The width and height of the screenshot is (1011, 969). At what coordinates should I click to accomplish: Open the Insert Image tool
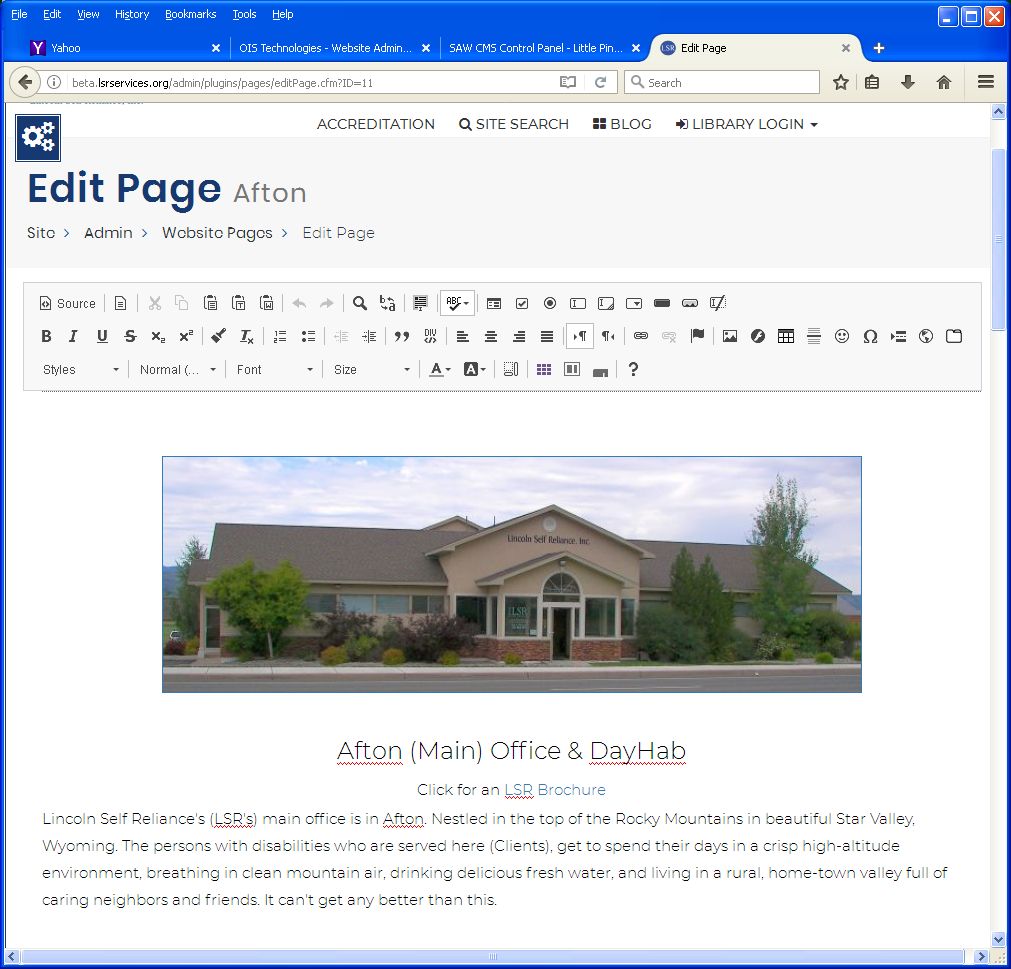pos(730,336)
